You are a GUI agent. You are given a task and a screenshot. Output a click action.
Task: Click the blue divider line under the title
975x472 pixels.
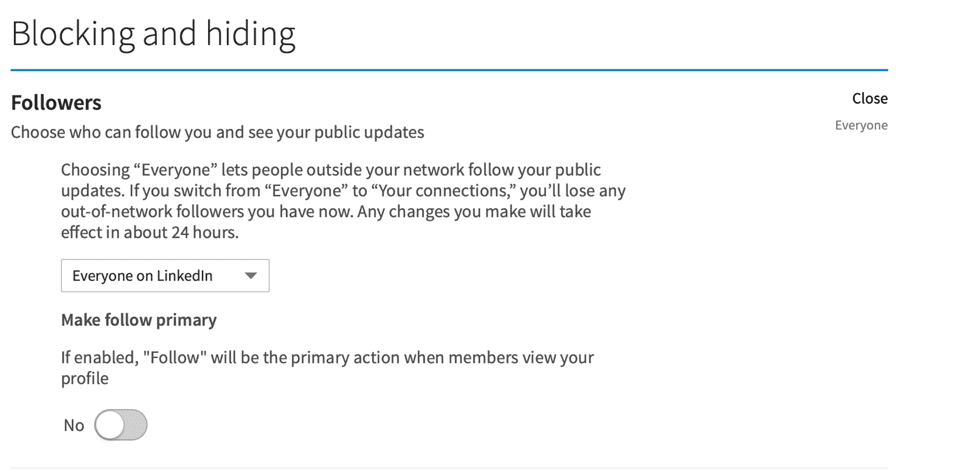pos(449,70)
